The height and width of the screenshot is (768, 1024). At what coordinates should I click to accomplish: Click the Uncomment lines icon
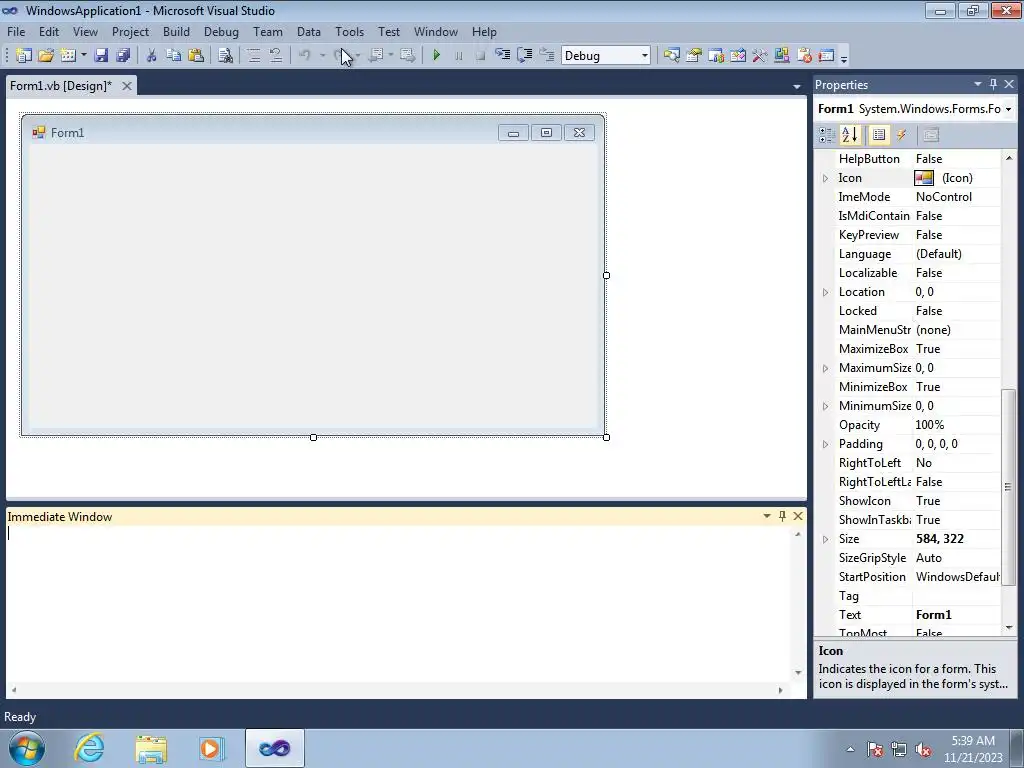click(276, 56)
